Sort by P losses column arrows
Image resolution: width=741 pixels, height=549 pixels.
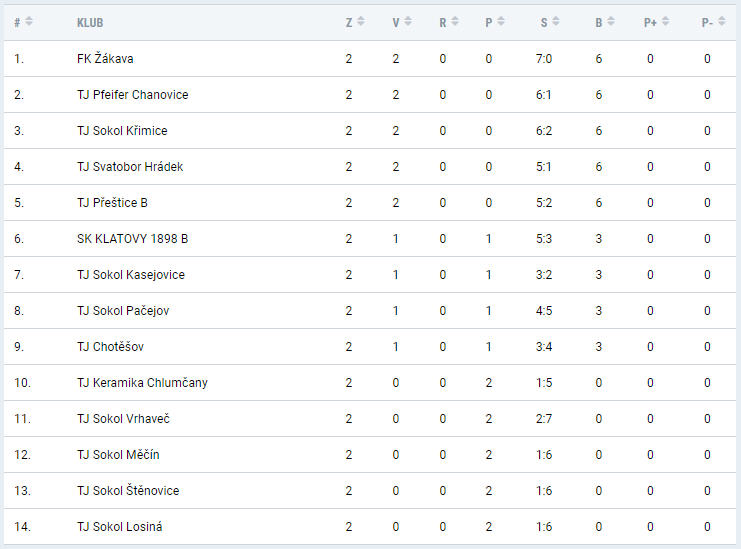click(501, 22)
